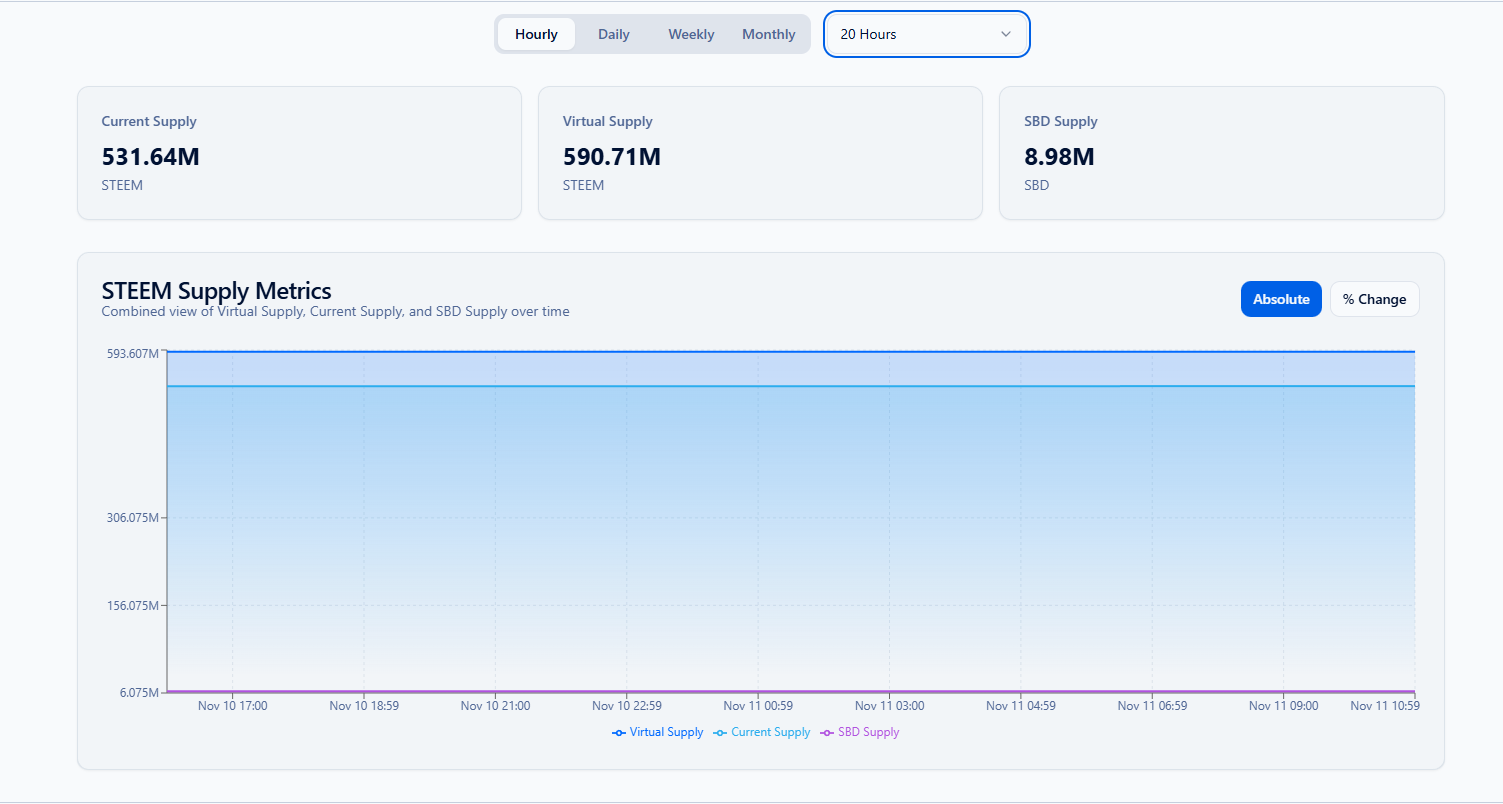1503x804 pixels.
Task: Click the Nov 11 03:00 axis label
Action: pos(890,706)
